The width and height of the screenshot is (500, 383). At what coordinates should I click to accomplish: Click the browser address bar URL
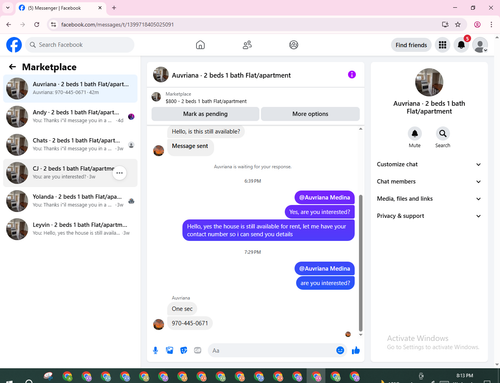117,24
